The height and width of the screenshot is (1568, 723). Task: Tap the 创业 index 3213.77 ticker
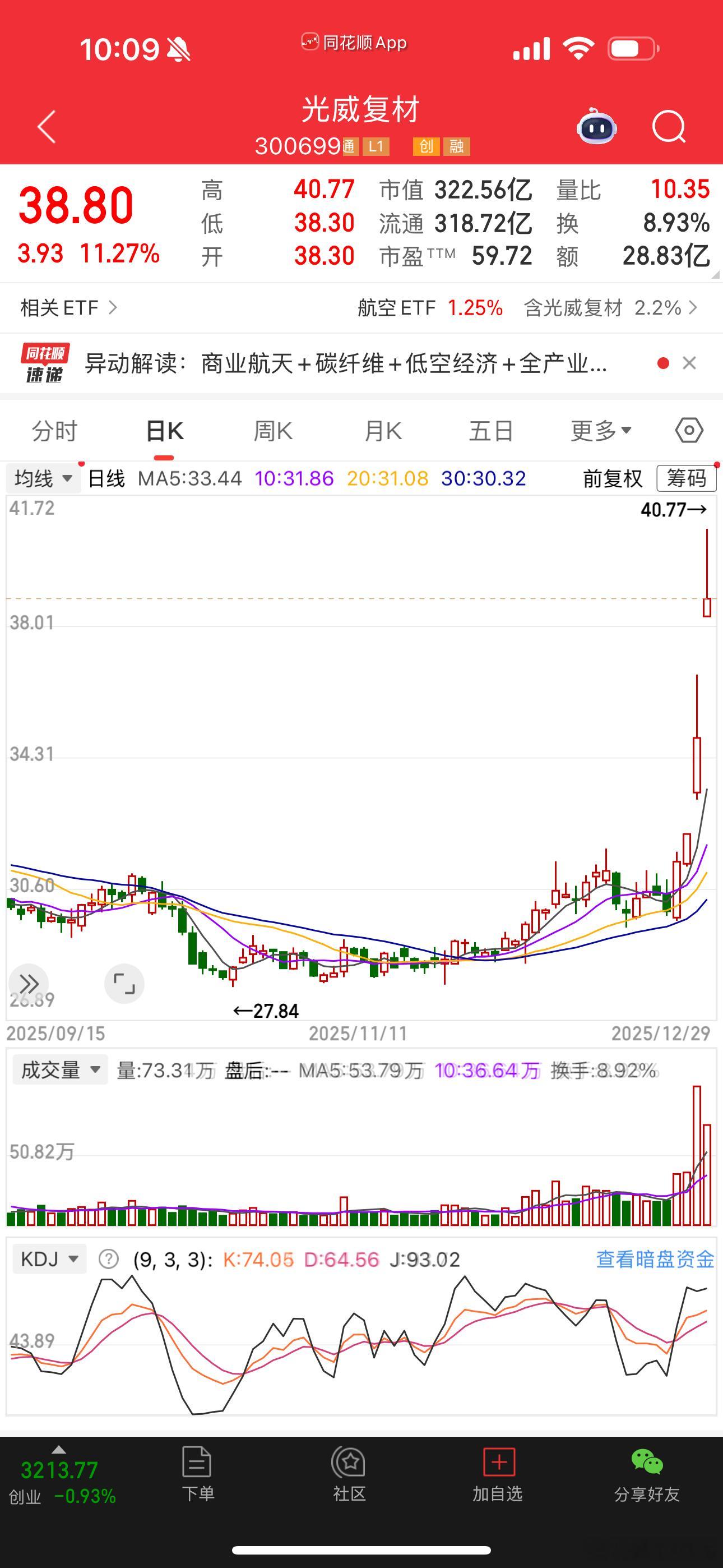(x=61, y=1483)
